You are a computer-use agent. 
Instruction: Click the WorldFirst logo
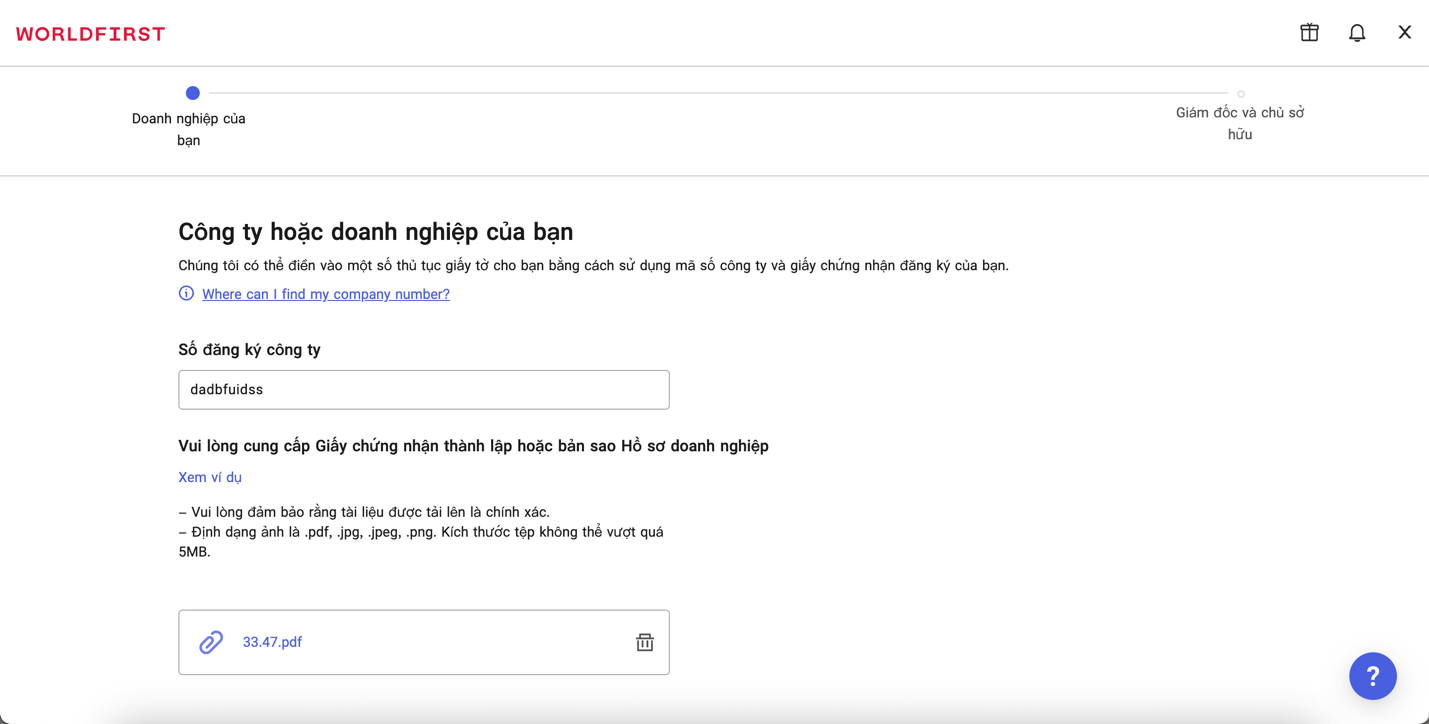pyautogui.click(x=91, y=34)
